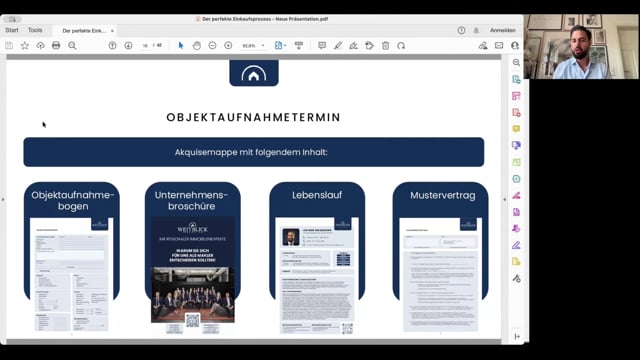Viewport: 640px width, 360px height.
Task: Expand the left navigation pane arrow
Action: [3, 200]
